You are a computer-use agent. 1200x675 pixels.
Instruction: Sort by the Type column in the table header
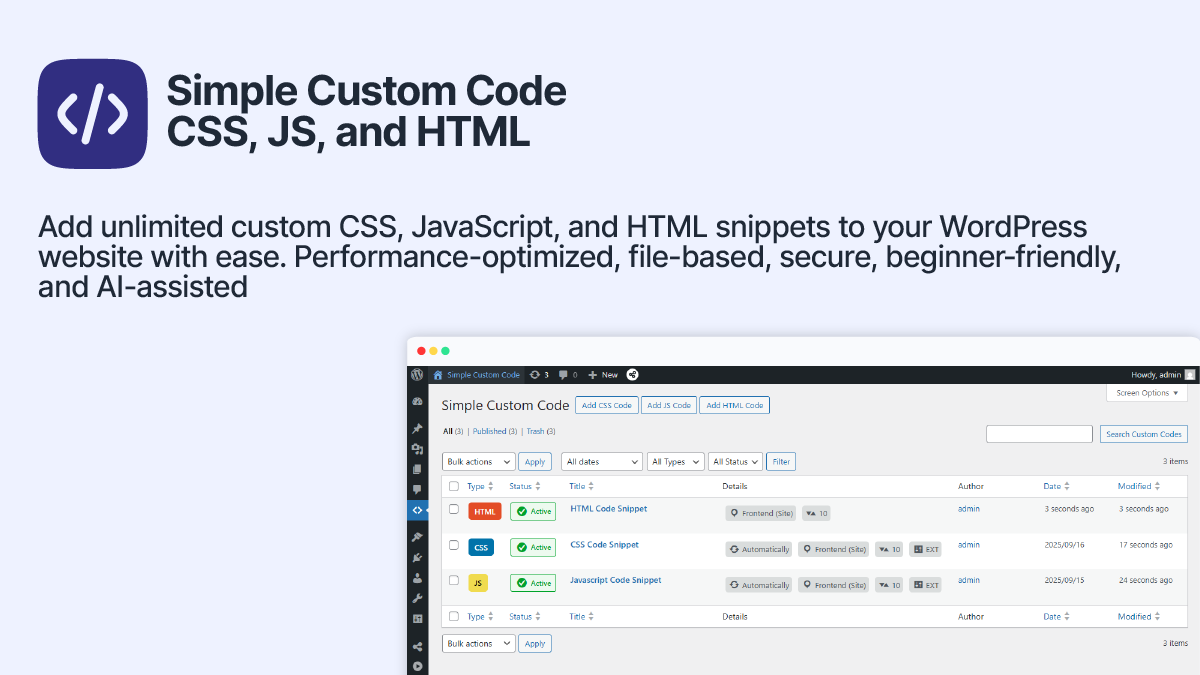click(x=481, y=486)
